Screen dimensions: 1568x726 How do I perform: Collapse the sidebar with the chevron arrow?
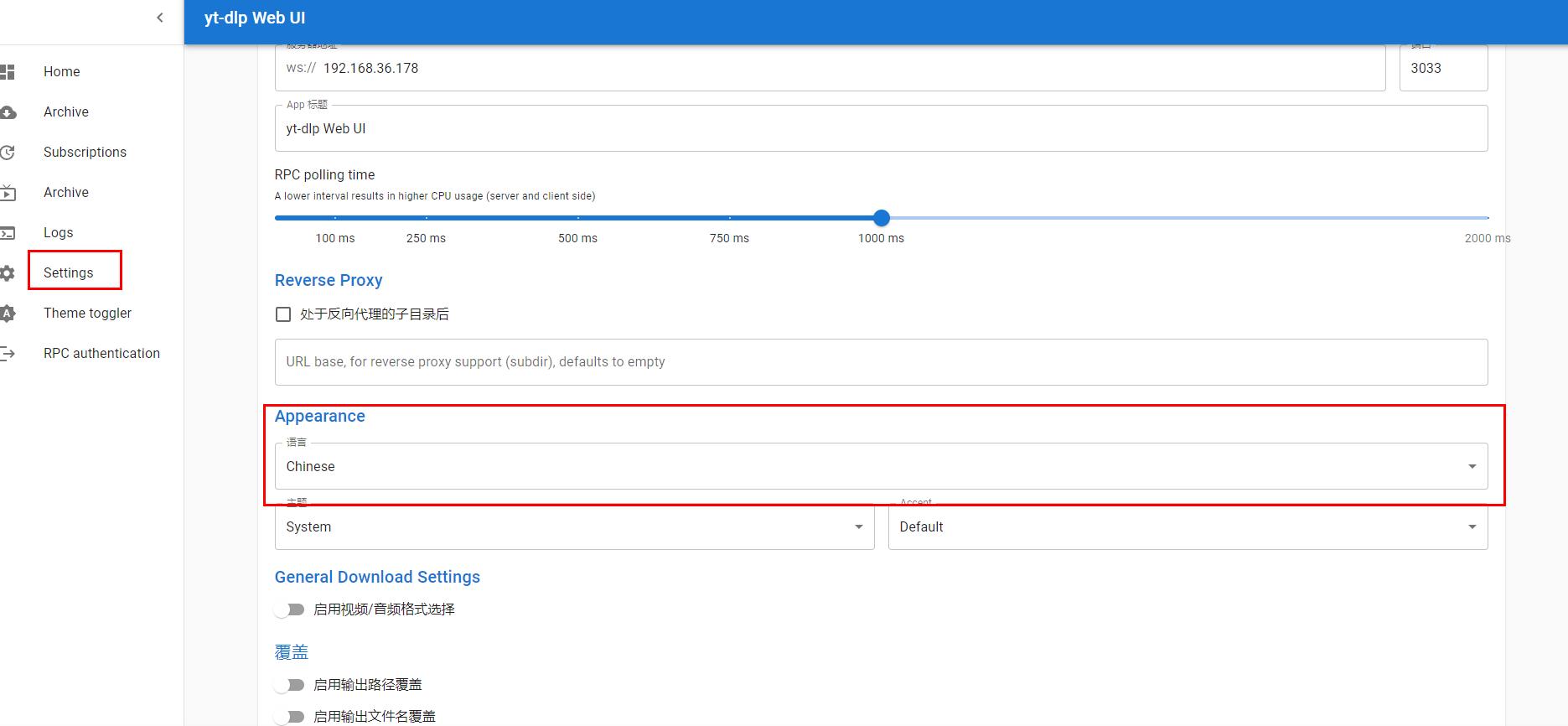click(159, 18)
